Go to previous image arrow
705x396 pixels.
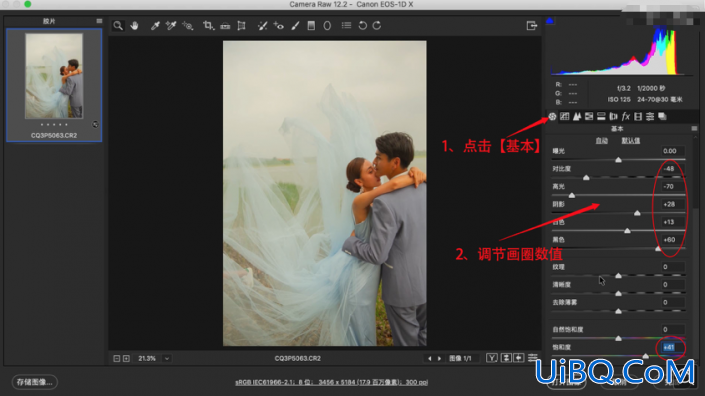(429, 358)
